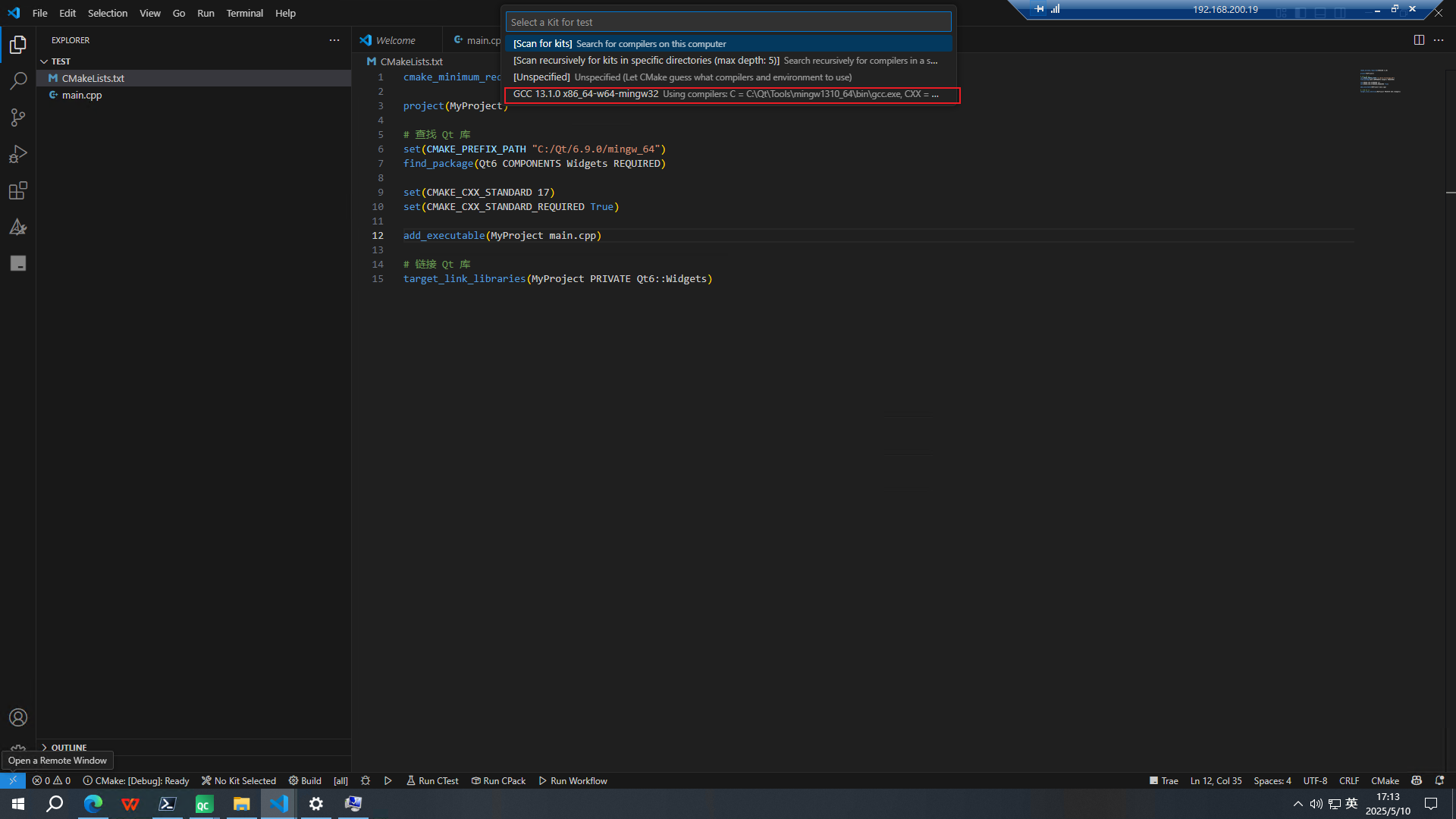Click the CMake debug bug icon in status bar
This screenshot has width=1456, height=819.
pos(366,780)
